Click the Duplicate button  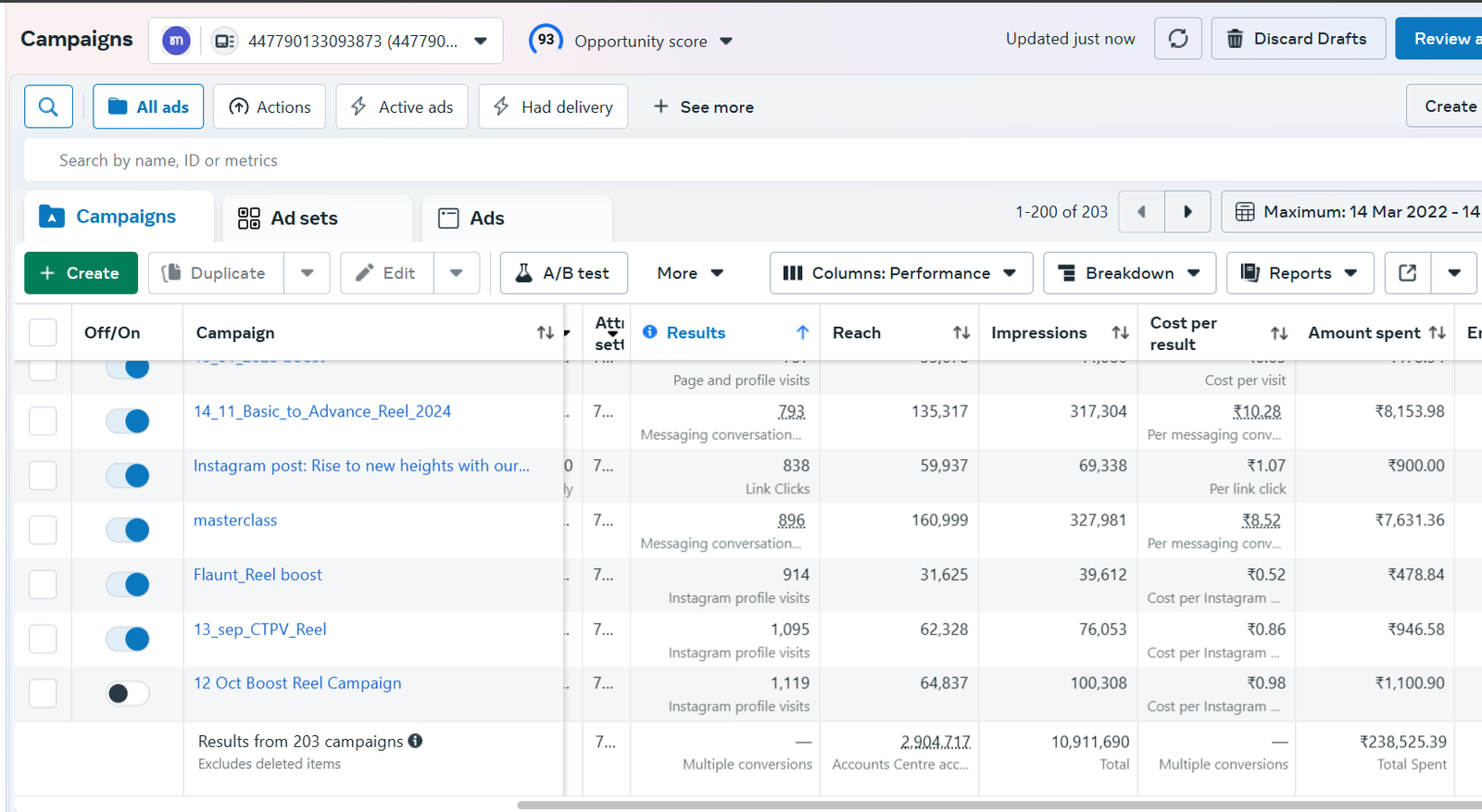coord(216,273)
